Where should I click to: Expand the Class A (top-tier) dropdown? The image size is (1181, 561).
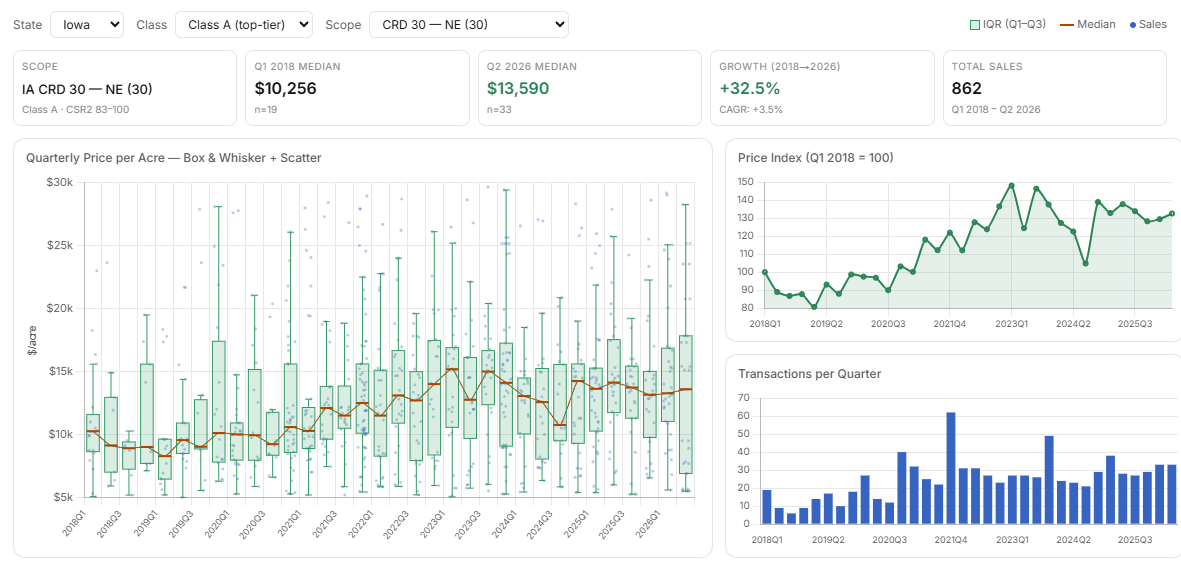pos(243,24)
